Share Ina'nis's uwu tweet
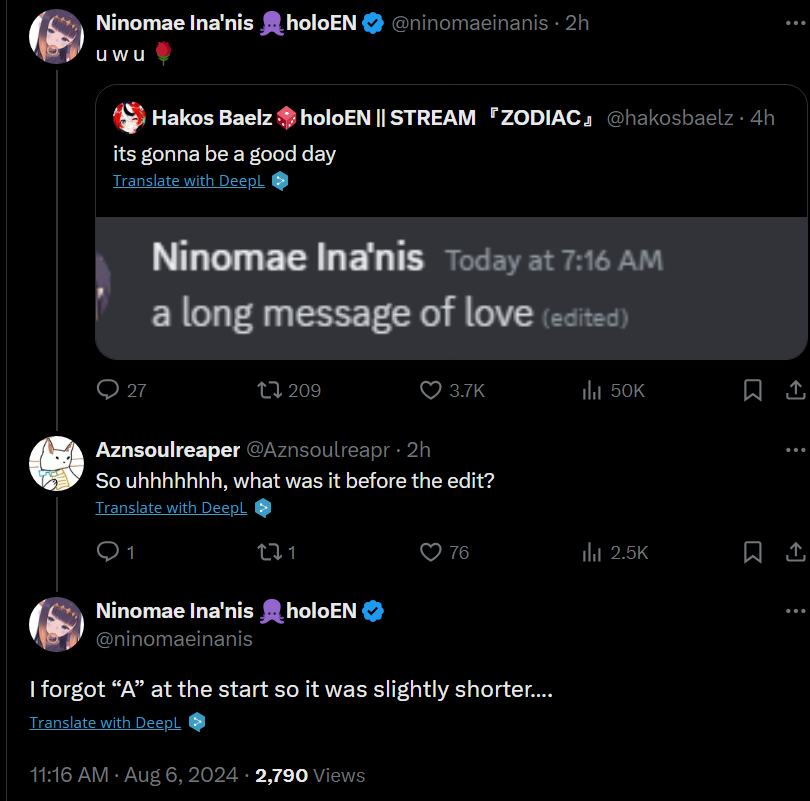The width and height of the screenshot is (810, 801). pos(796,390)
